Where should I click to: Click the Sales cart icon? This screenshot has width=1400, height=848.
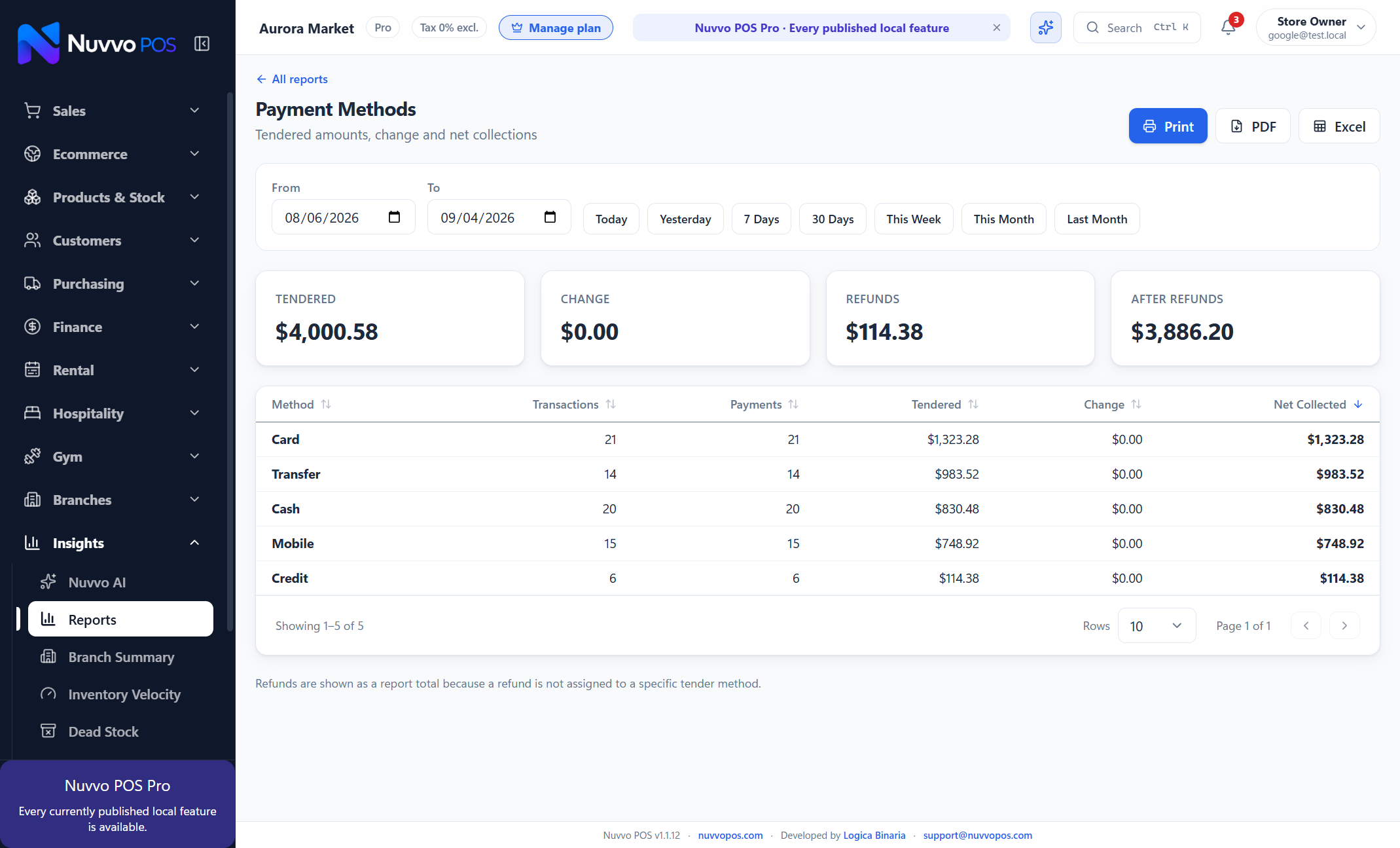coord(32,111)
